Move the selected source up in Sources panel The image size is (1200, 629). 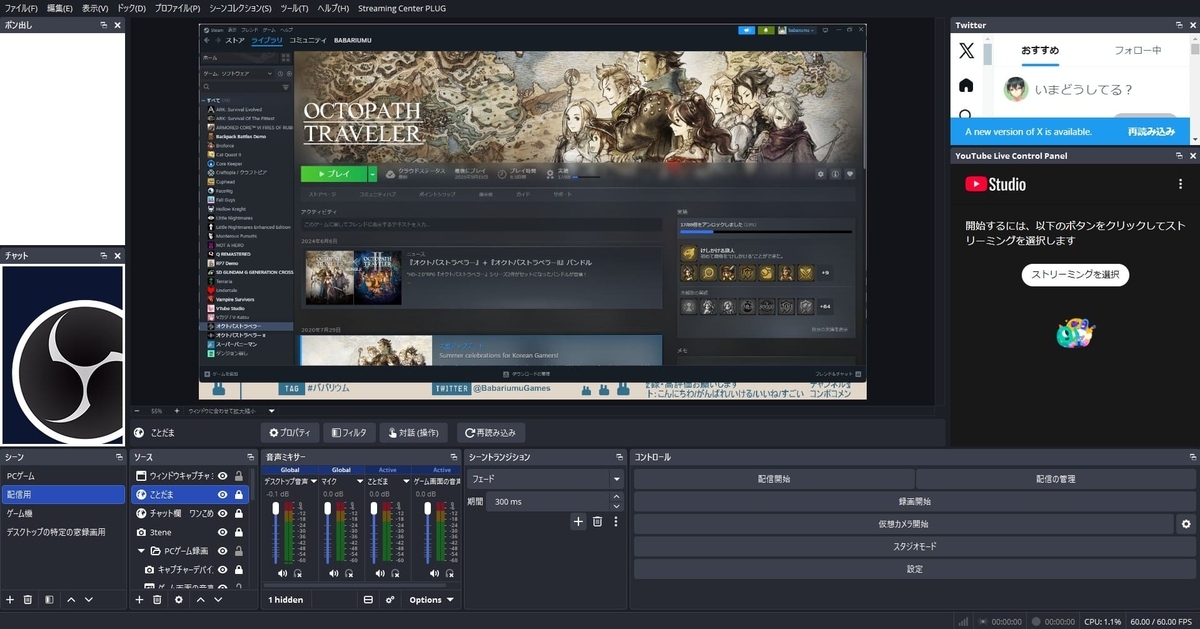click(x=200, y=599)
